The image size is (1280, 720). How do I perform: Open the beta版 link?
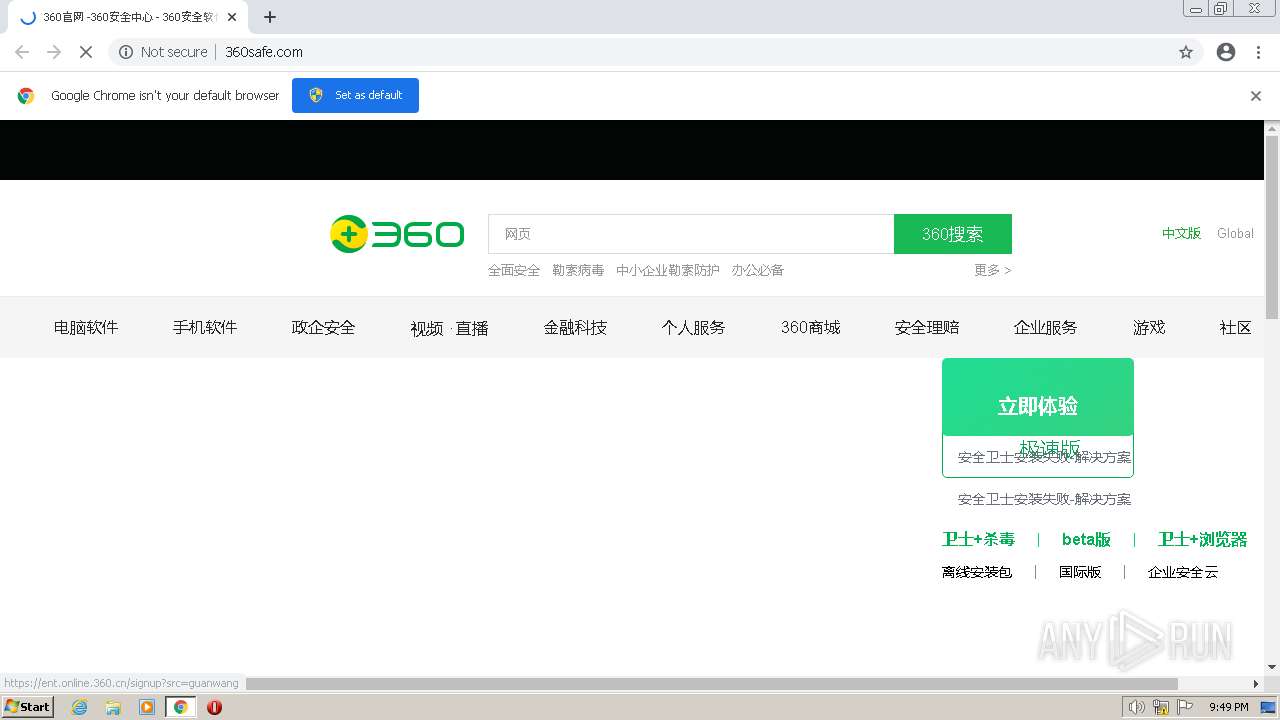tap(1086, 539)
